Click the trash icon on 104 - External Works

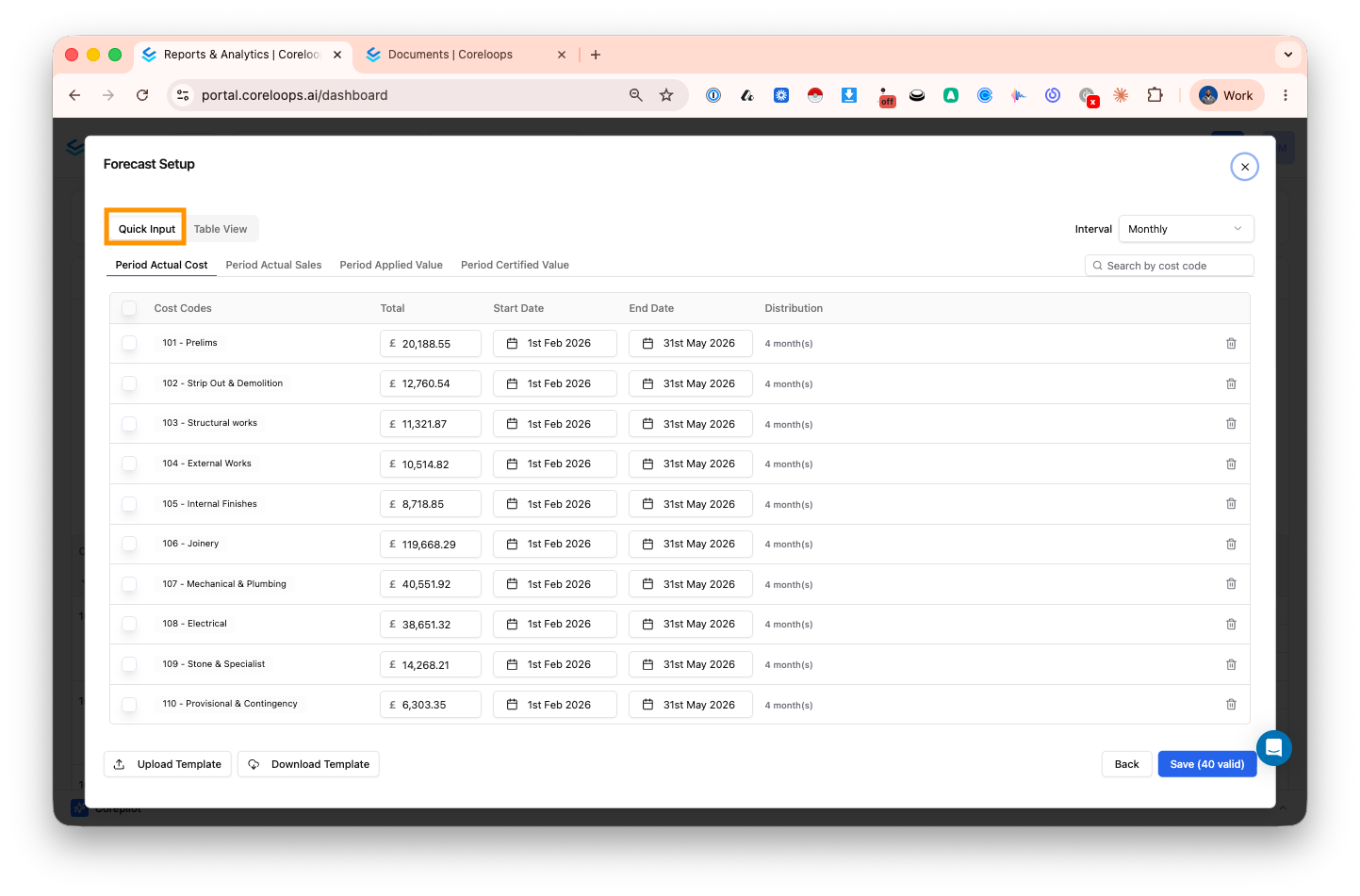[x=1231, y=464]
